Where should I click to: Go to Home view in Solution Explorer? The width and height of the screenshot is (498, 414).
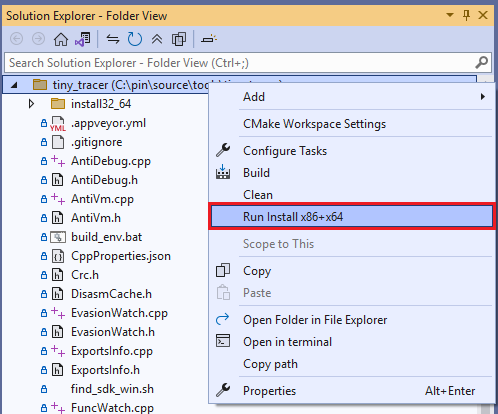click(x=61, y=39)
